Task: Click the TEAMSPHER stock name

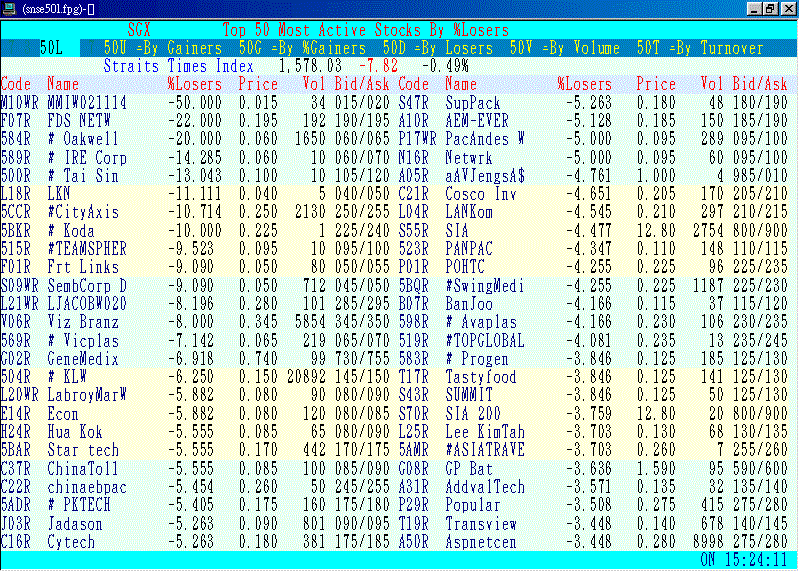Action: pyautogui.click(x=87, y=249)
